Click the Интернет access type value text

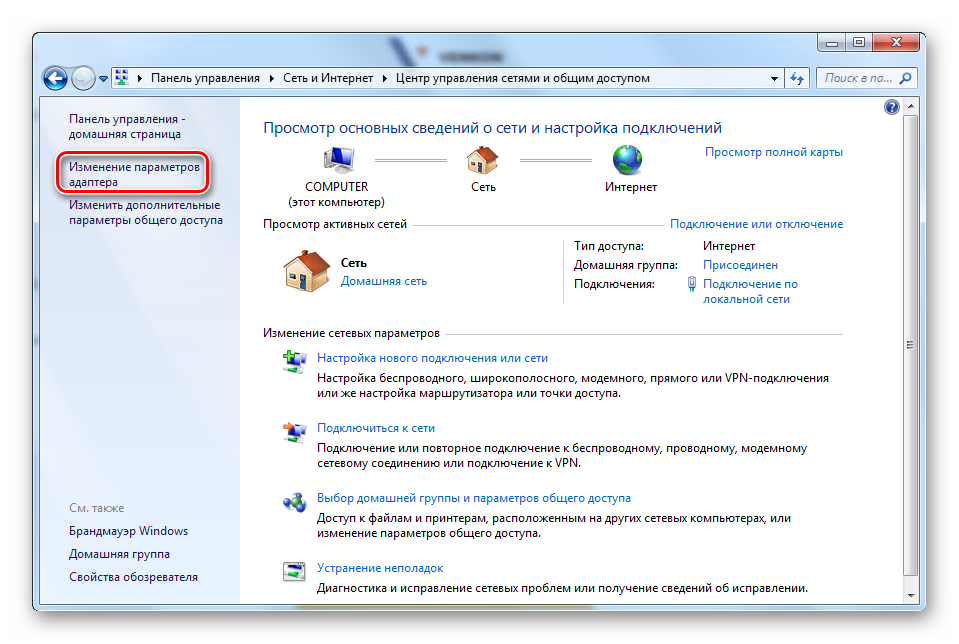728,246
